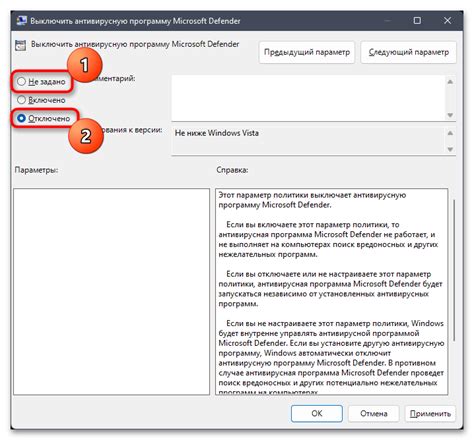
Task: Select the 'Включено' radio option
Action: pyautogui.click(x=21, y=100)
